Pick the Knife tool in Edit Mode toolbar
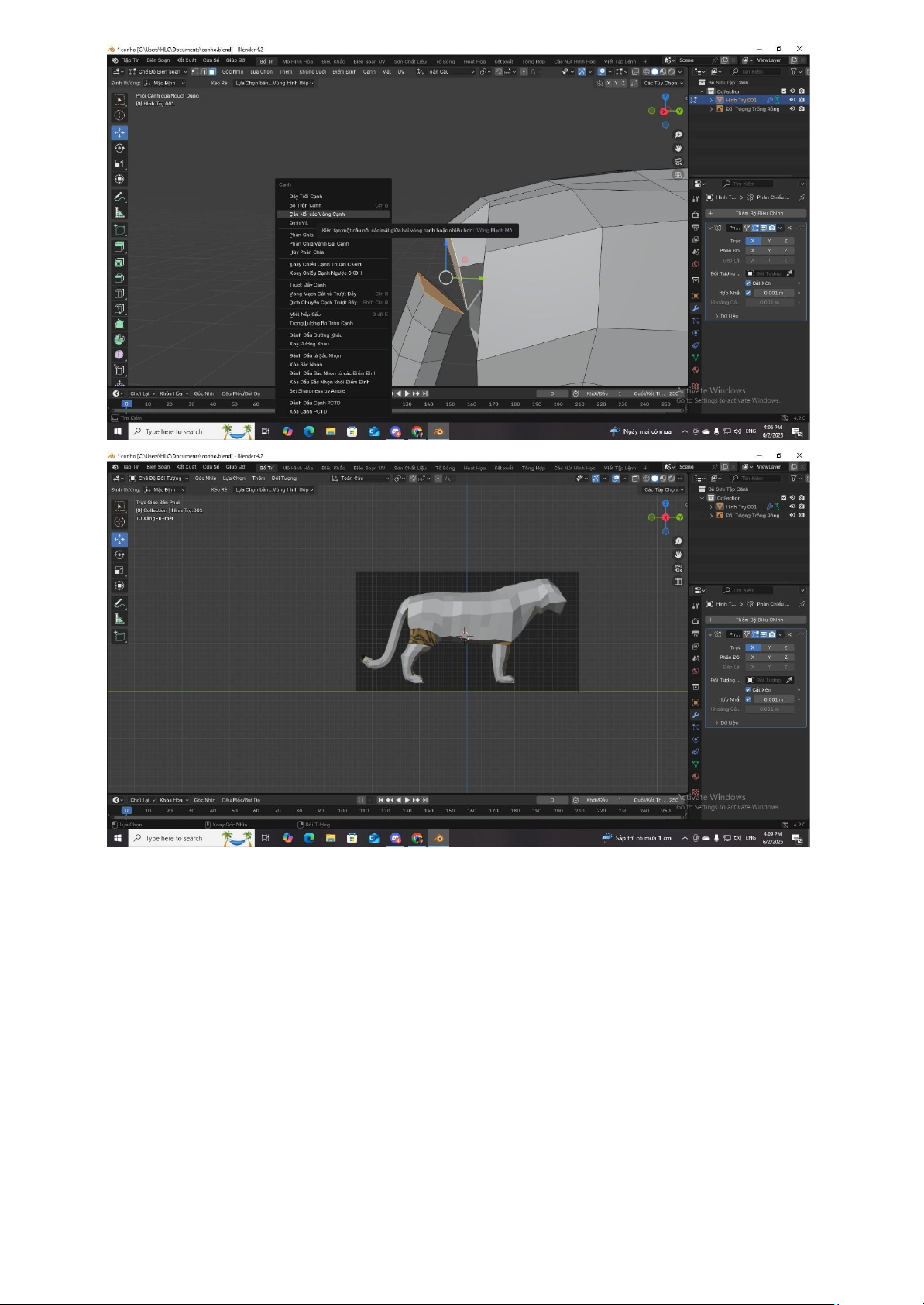 (x=119, y=309)
